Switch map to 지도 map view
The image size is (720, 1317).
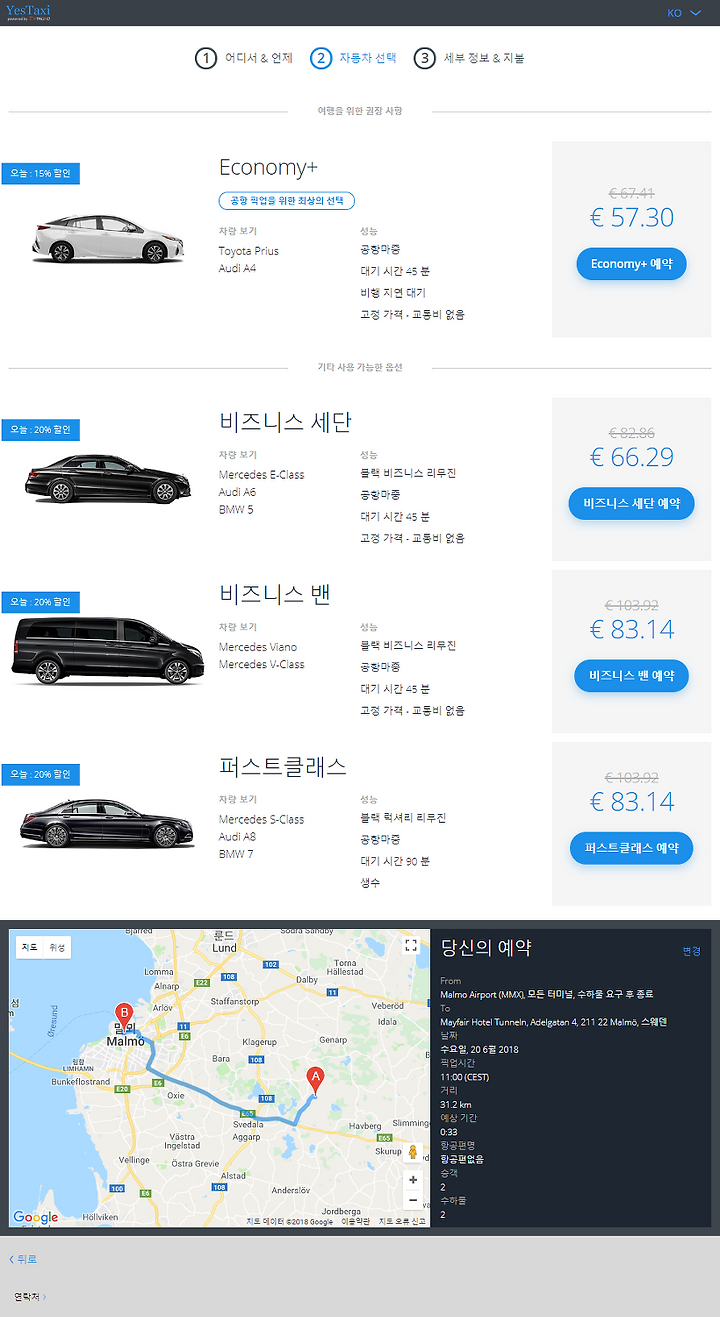click(30, 947)
